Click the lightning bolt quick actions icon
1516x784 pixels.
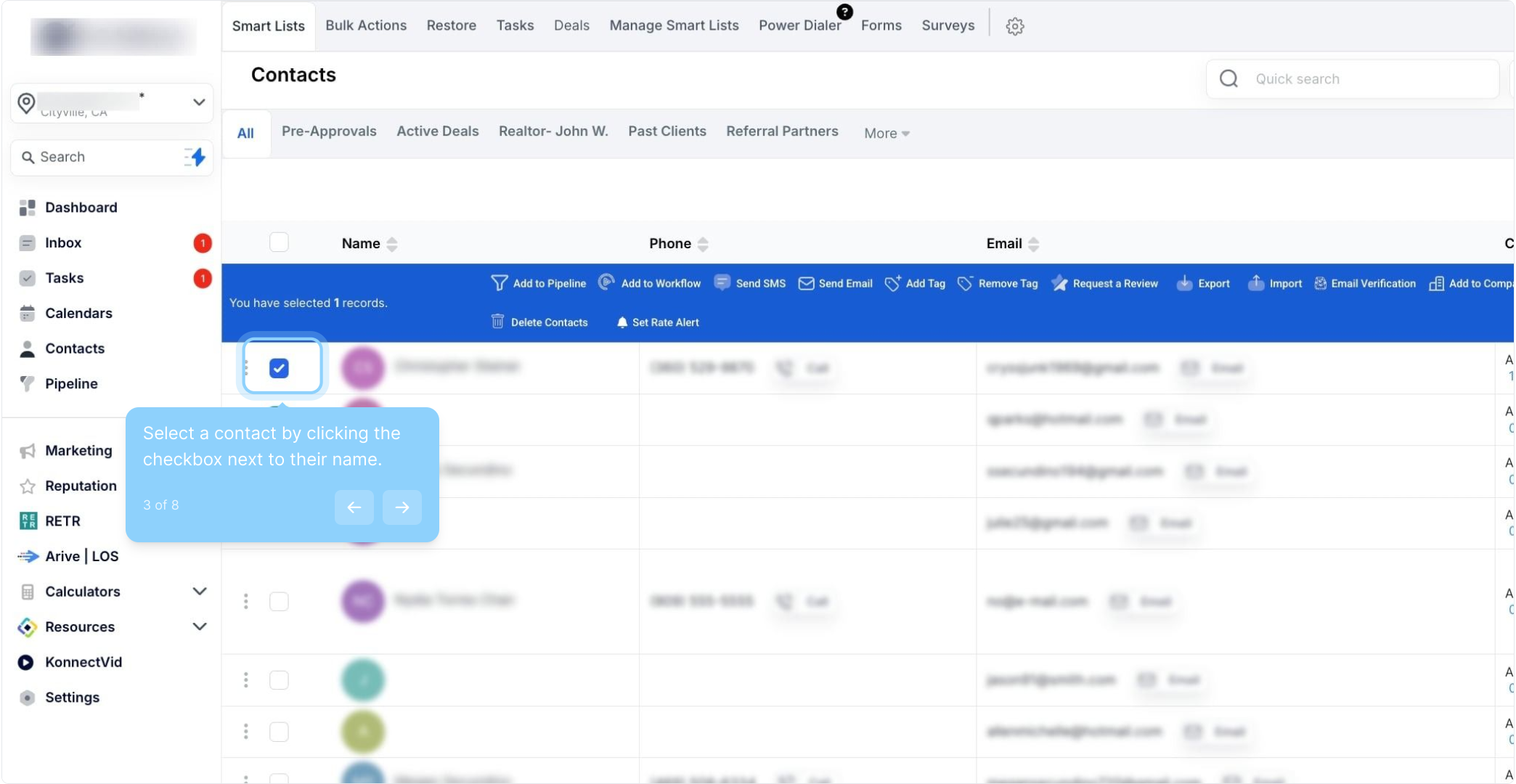195,157
